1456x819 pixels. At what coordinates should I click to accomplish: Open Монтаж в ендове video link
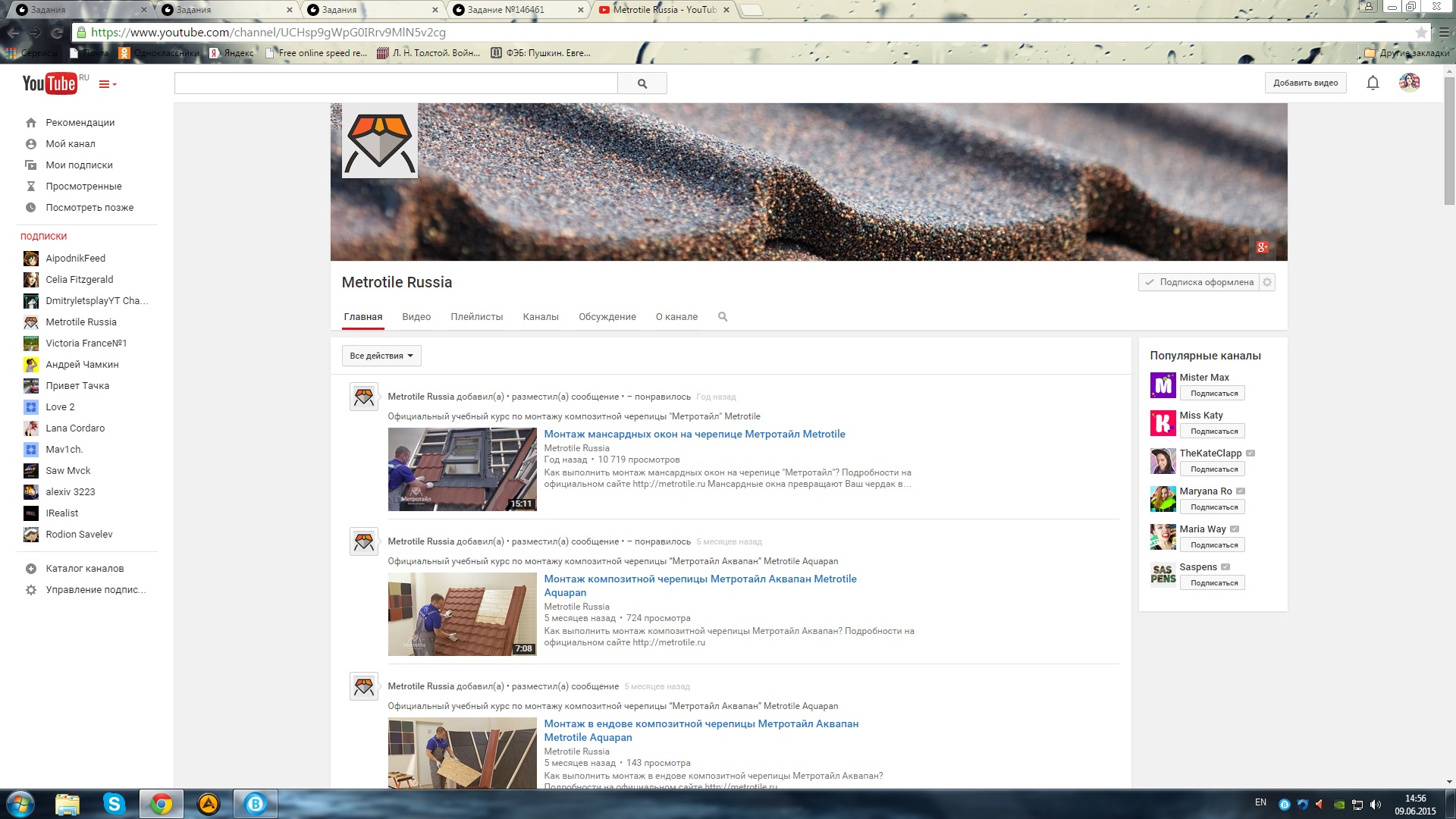pyautogui.click(x=701, y=730)
